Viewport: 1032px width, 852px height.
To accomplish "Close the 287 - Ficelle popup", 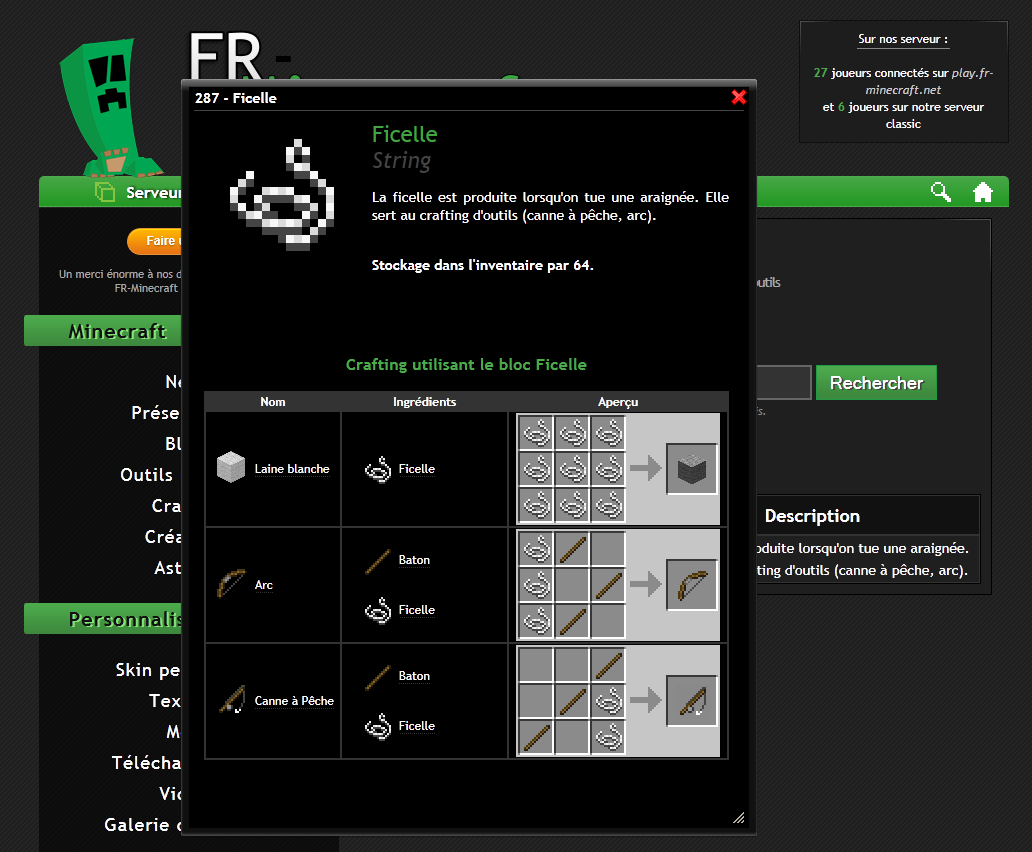I will (x=738, y=97).
